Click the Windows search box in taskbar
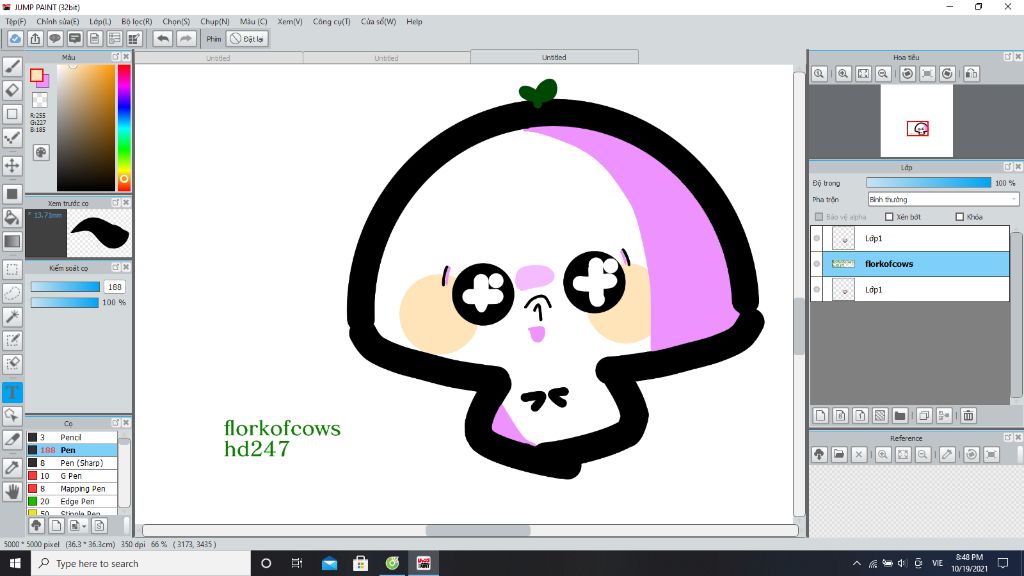 pyautogui.click(x=140, y=563)
